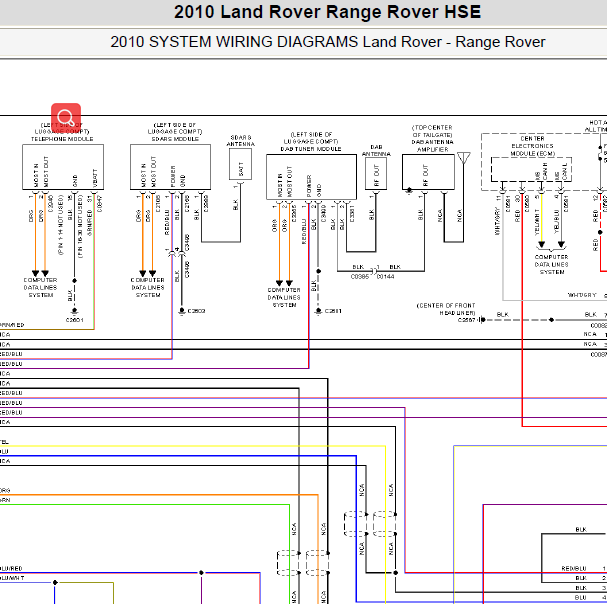Click 'COMPUTER DATA LINES SYSTEM' under DAB tuner module
This screenshot has width=607, height=604.
tap(284, 297)
